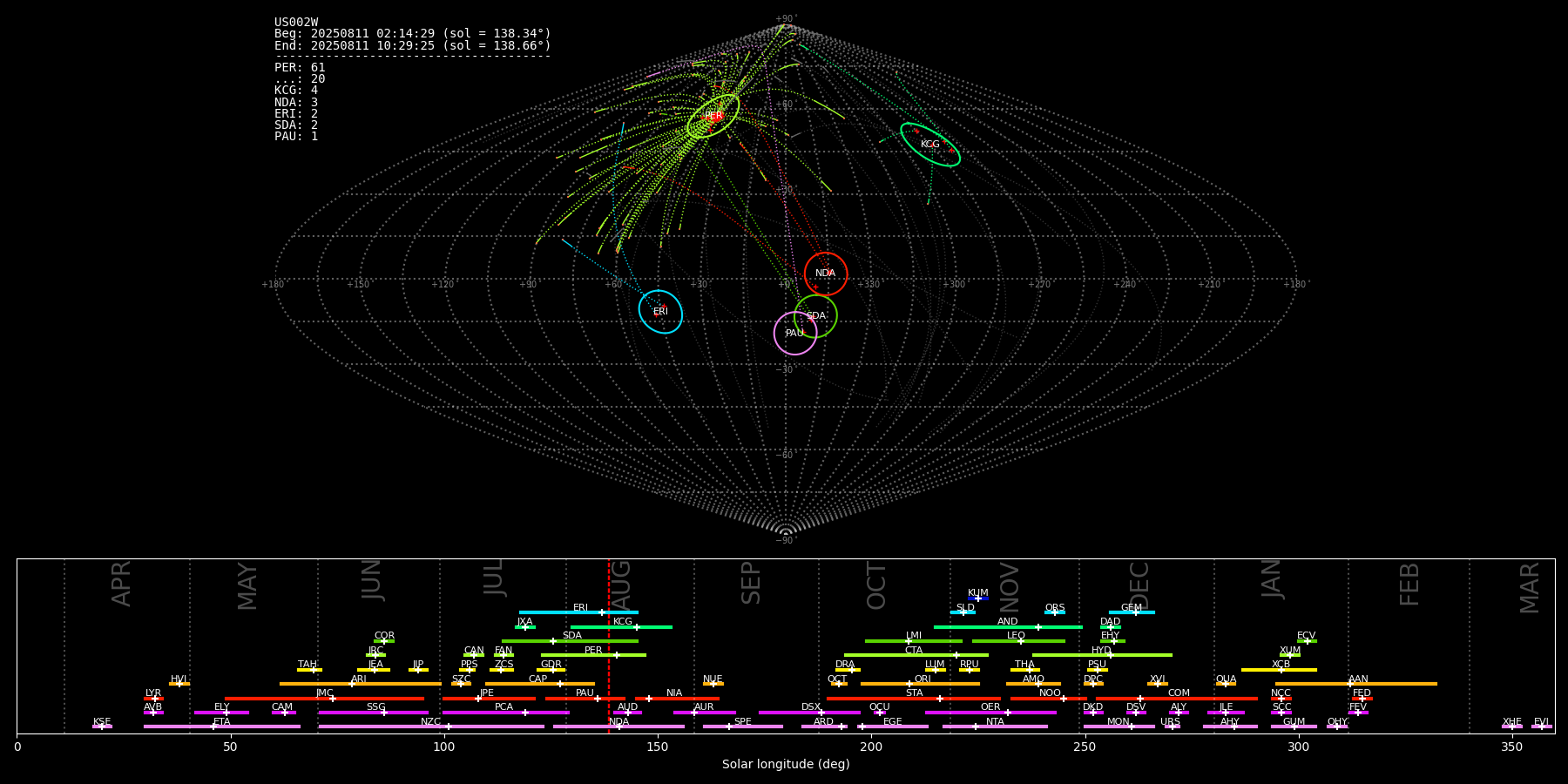Click the NDA bar in the timeline

618,727
